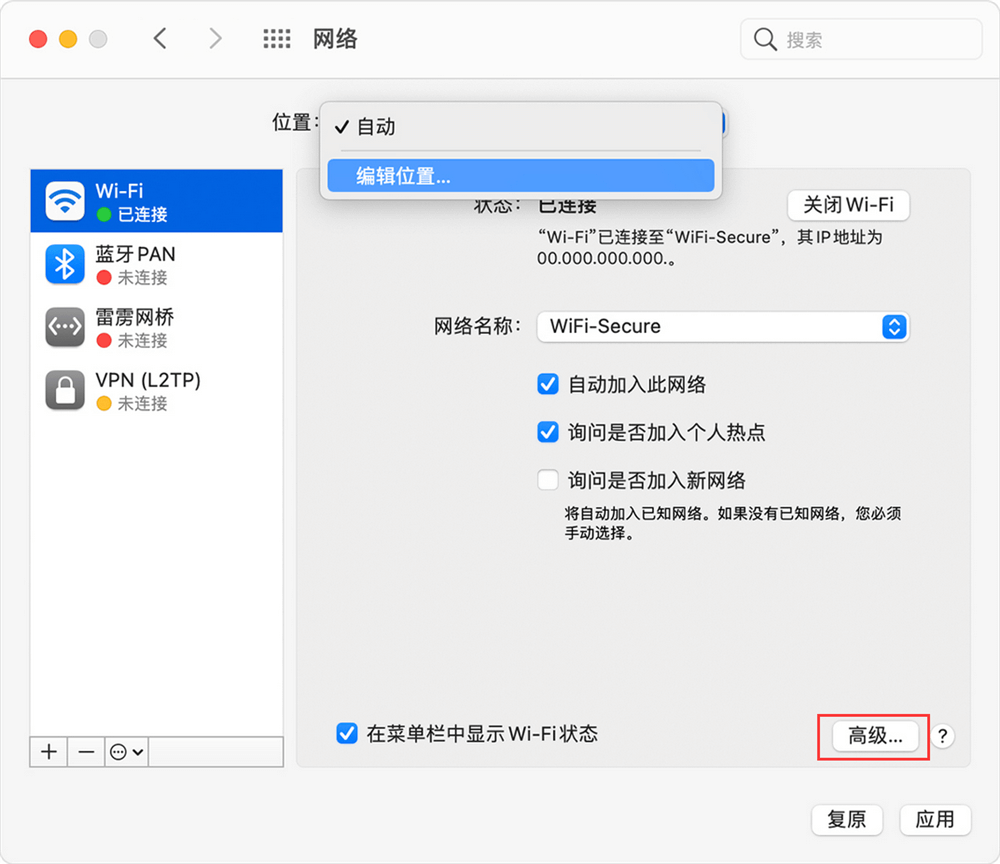The image size is (1000, 864).
Task: Click the search magnifier icon
Action: pos(765,39)
